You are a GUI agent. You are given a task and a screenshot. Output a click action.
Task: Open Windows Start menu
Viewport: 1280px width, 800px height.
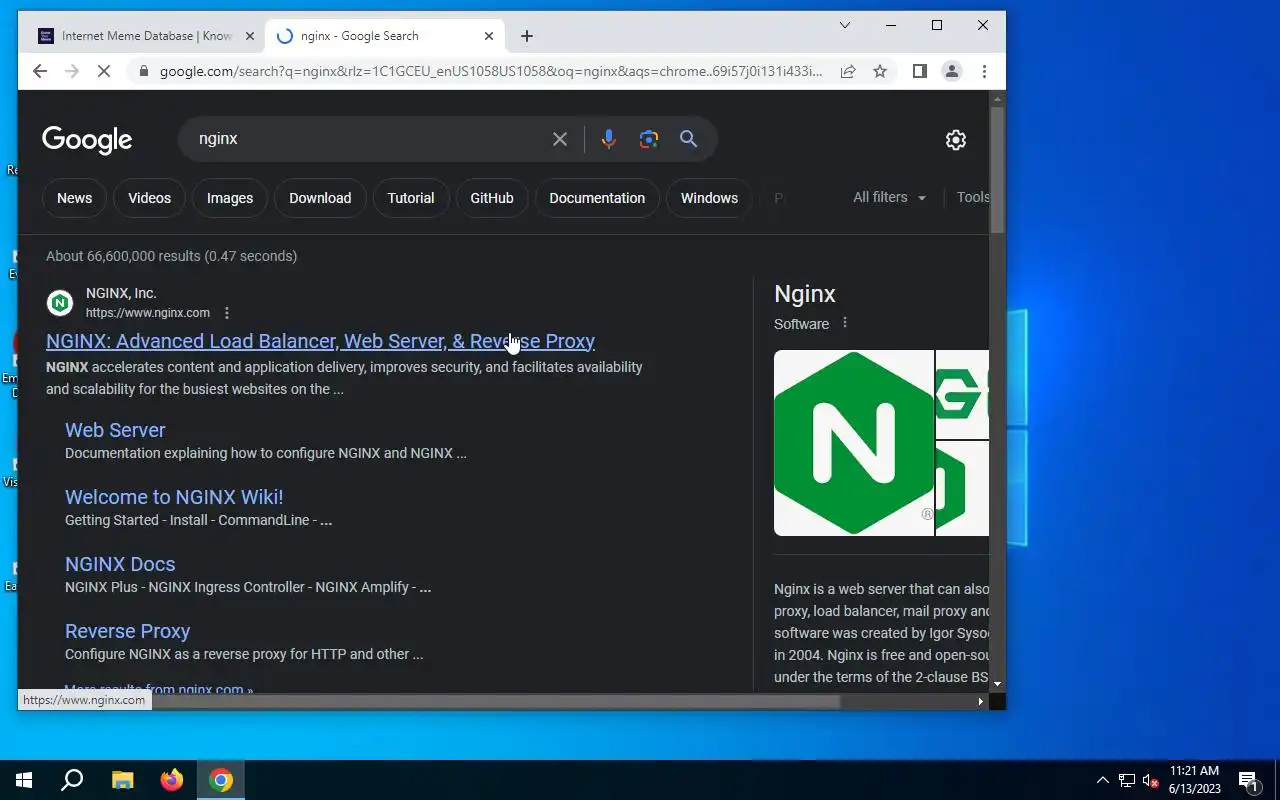coord(24,780)
